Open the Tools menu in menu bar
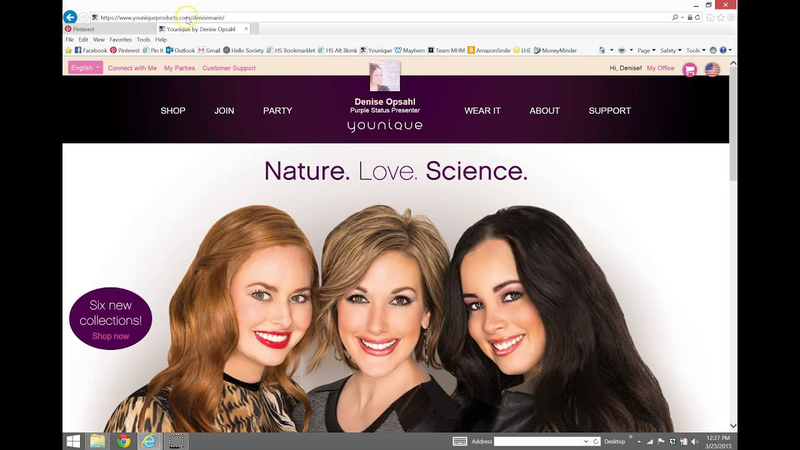Viewport: 800px width, 450px height. point(143,40)
